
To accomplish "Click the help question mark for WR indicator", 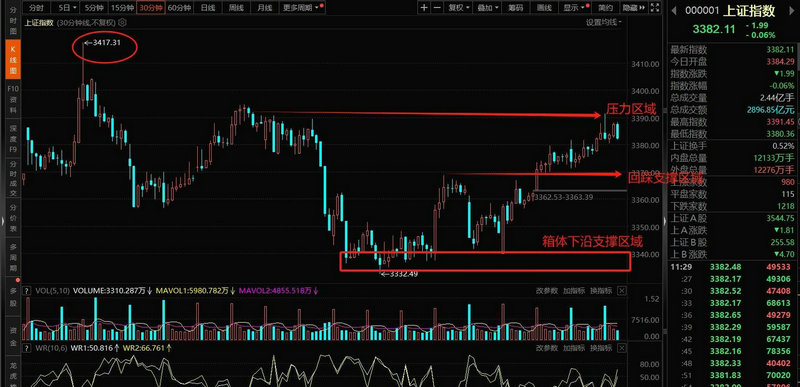I will coord(28,348).
